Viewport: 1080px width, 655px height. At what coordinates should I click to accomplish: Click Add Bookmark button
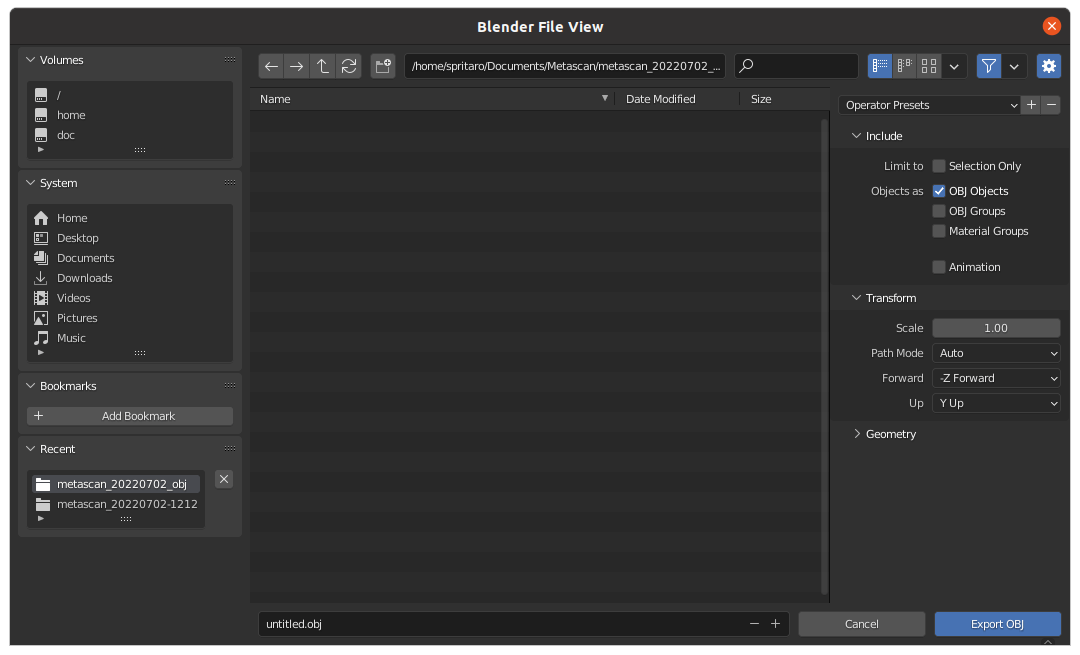point(129,416)
